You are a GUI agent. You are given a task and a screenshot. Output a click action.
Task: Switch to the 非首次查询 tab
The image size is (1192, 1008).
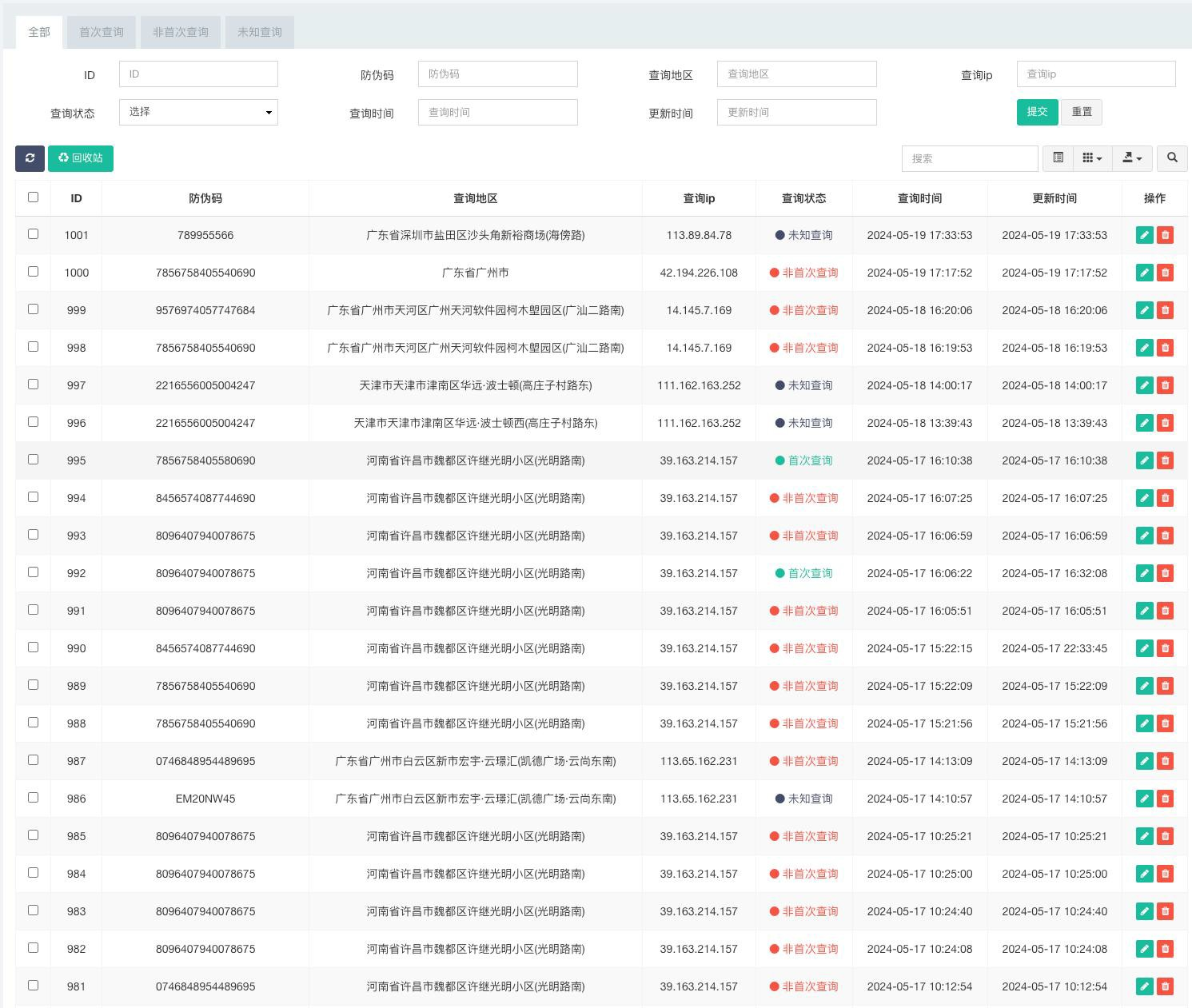[181, 32]
